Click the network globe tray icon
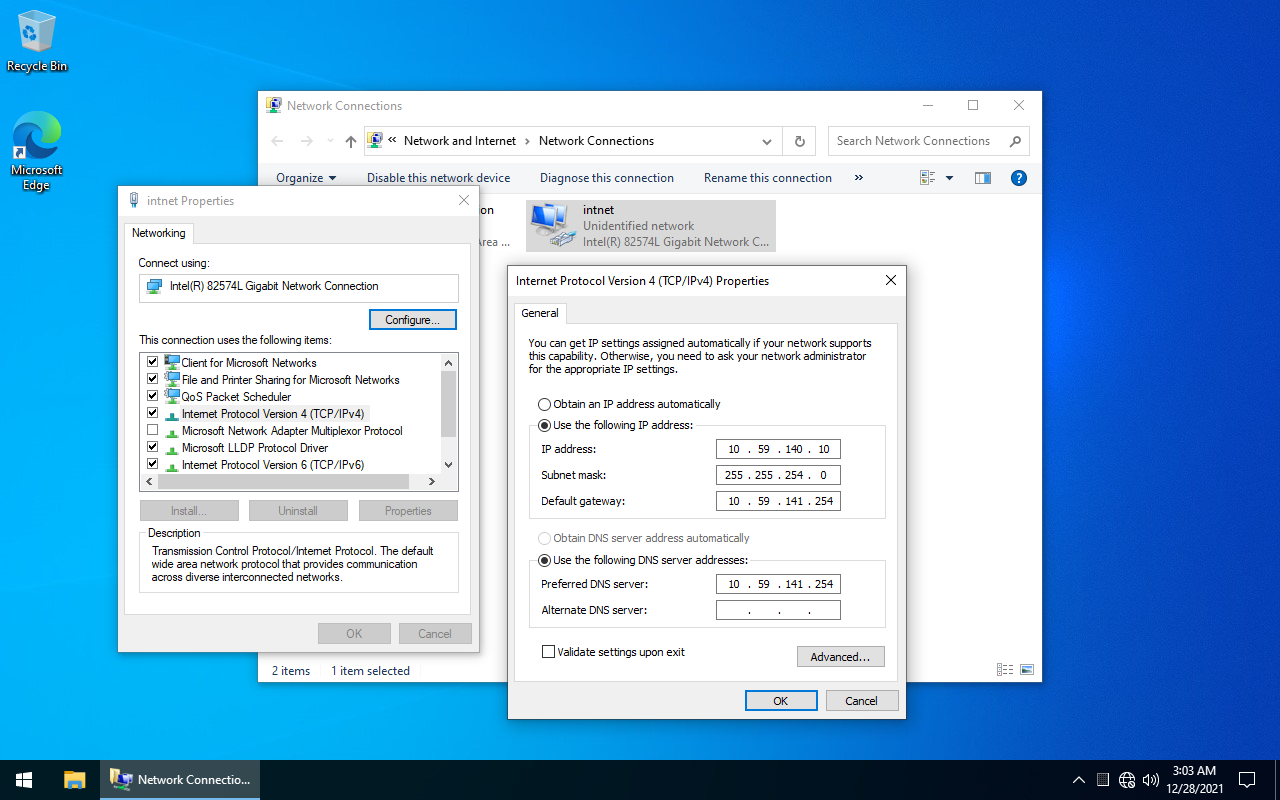Screen dimensions: 1280x800 1127,780
